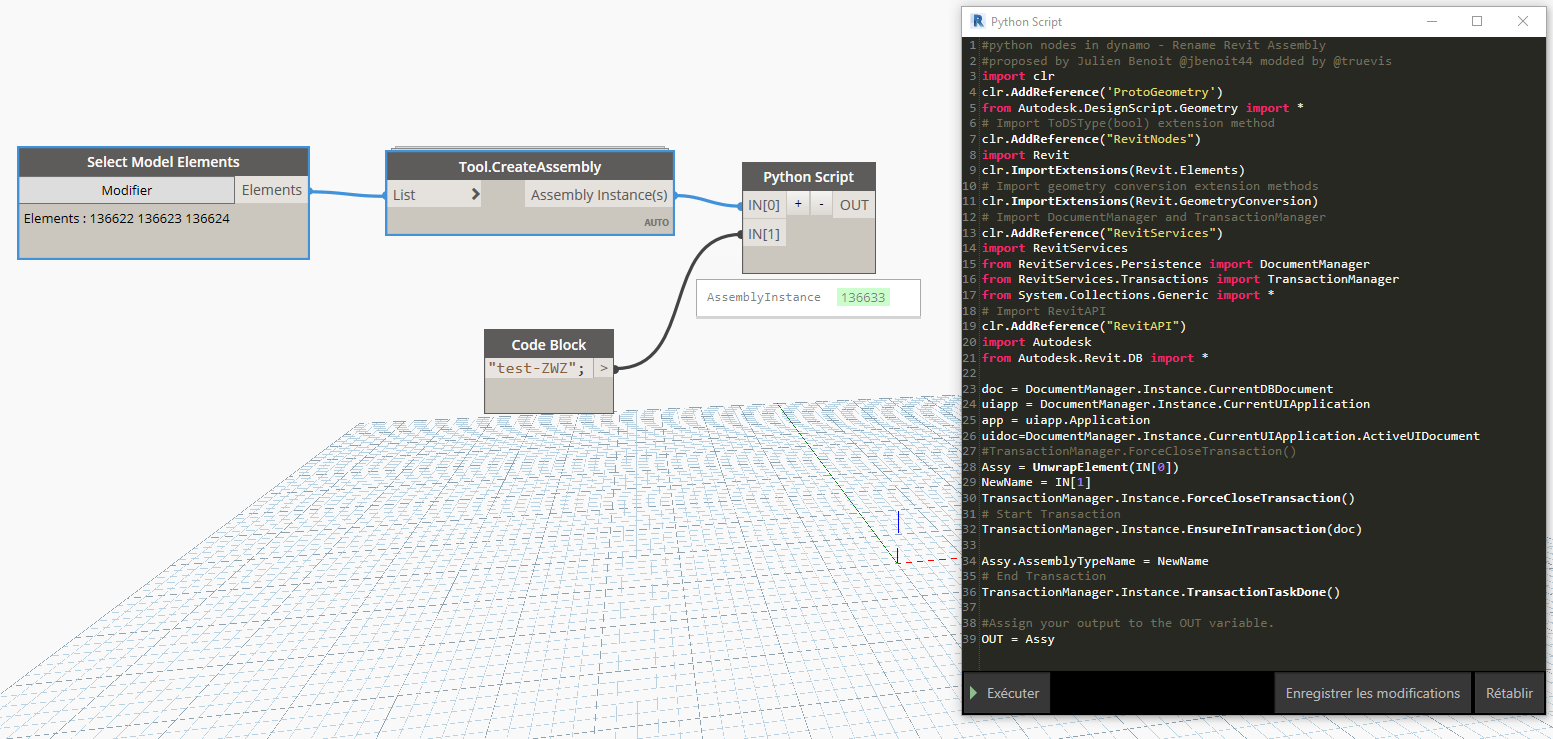This screenshot has height=739, width=1553.
Task: Click the IN[1] input port
Action: 764,234
